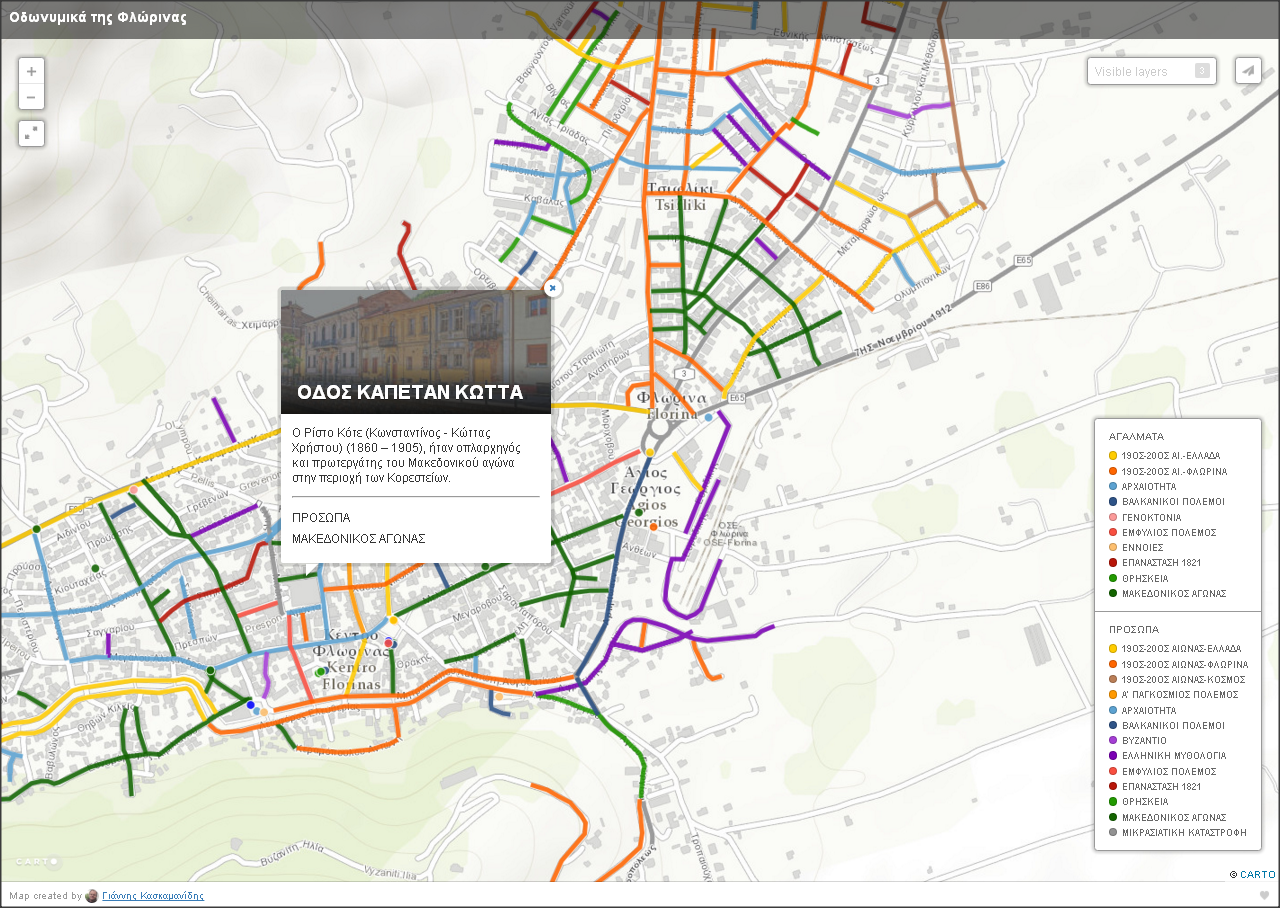Click the CARTO logo watermark

[x=36, y=861]
